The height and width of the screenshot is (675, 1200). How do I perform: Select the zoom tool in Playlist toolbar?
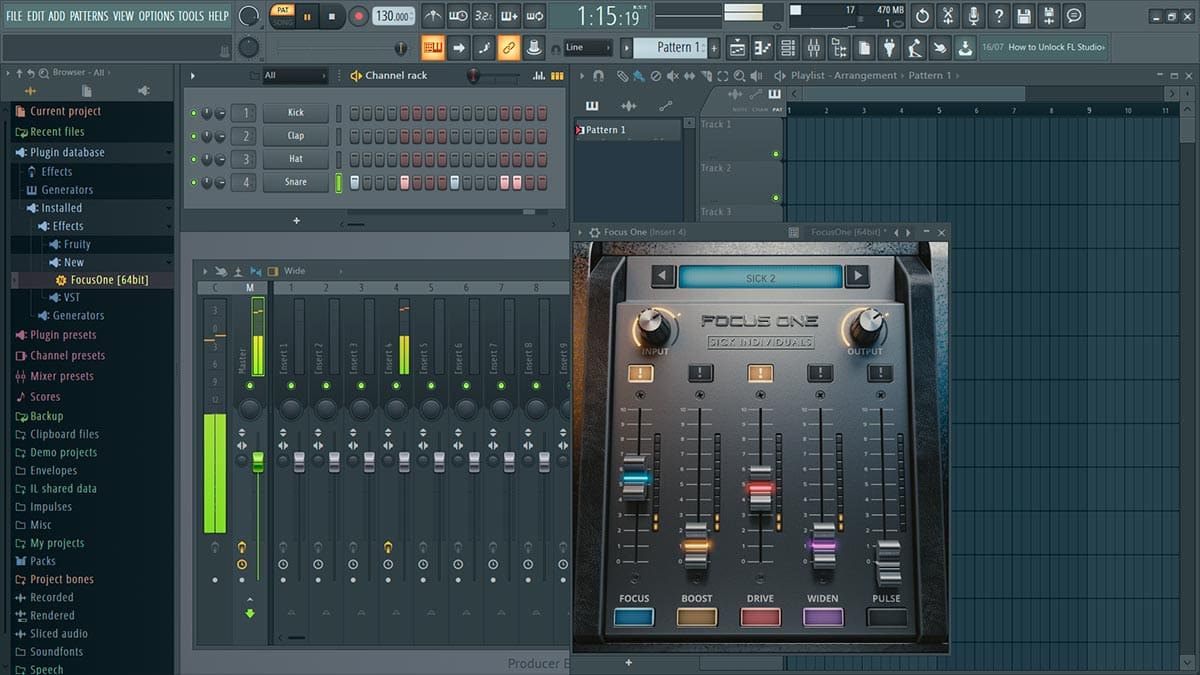coord(738,76)
